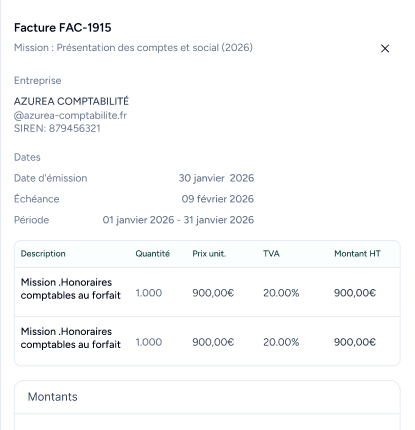Click the first row's 'Mission .Honoraires comptables au forfait' description
This screenshot has width=415, height=430.
pos(71,289)
